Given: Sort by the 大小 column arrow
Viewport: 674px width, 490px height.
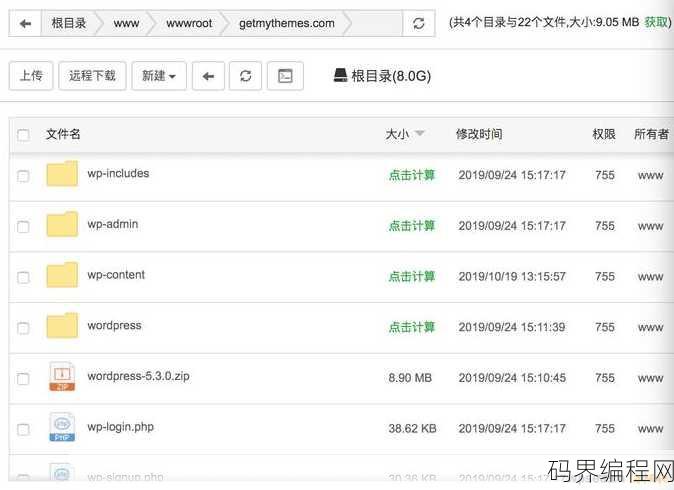Looking at the screenshot, I should (x=420, y=133).
